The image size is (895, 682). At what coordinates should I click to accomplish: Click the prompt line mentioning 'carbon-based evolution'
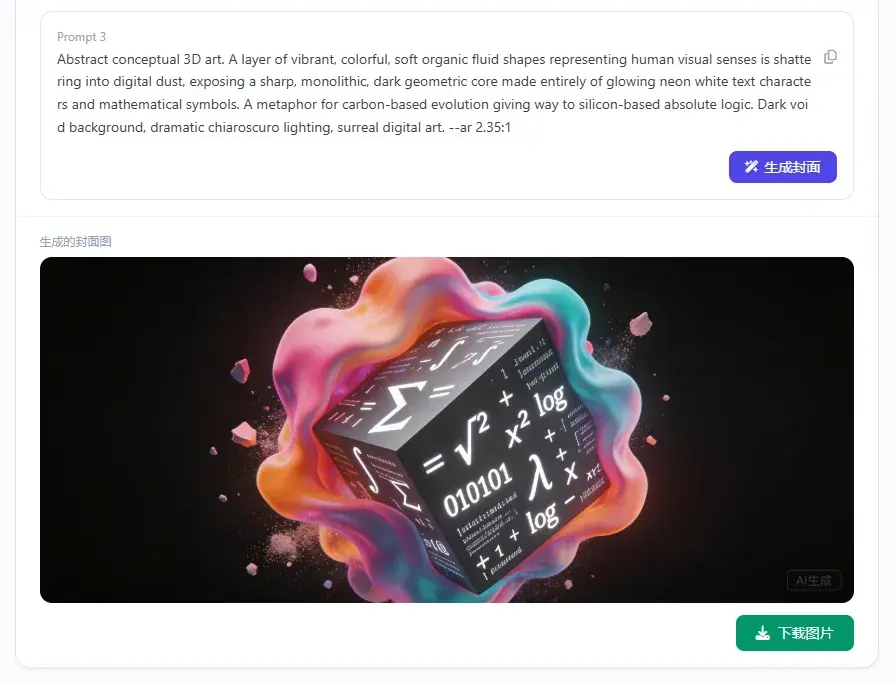pyautogui.click(x=432, y=104)
